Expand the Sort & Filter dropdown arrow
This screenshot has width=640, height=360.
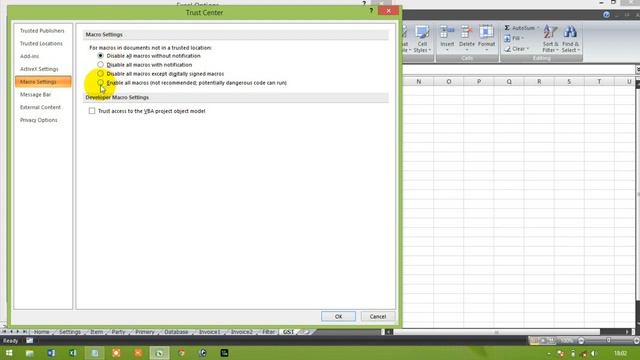(558, 50)
